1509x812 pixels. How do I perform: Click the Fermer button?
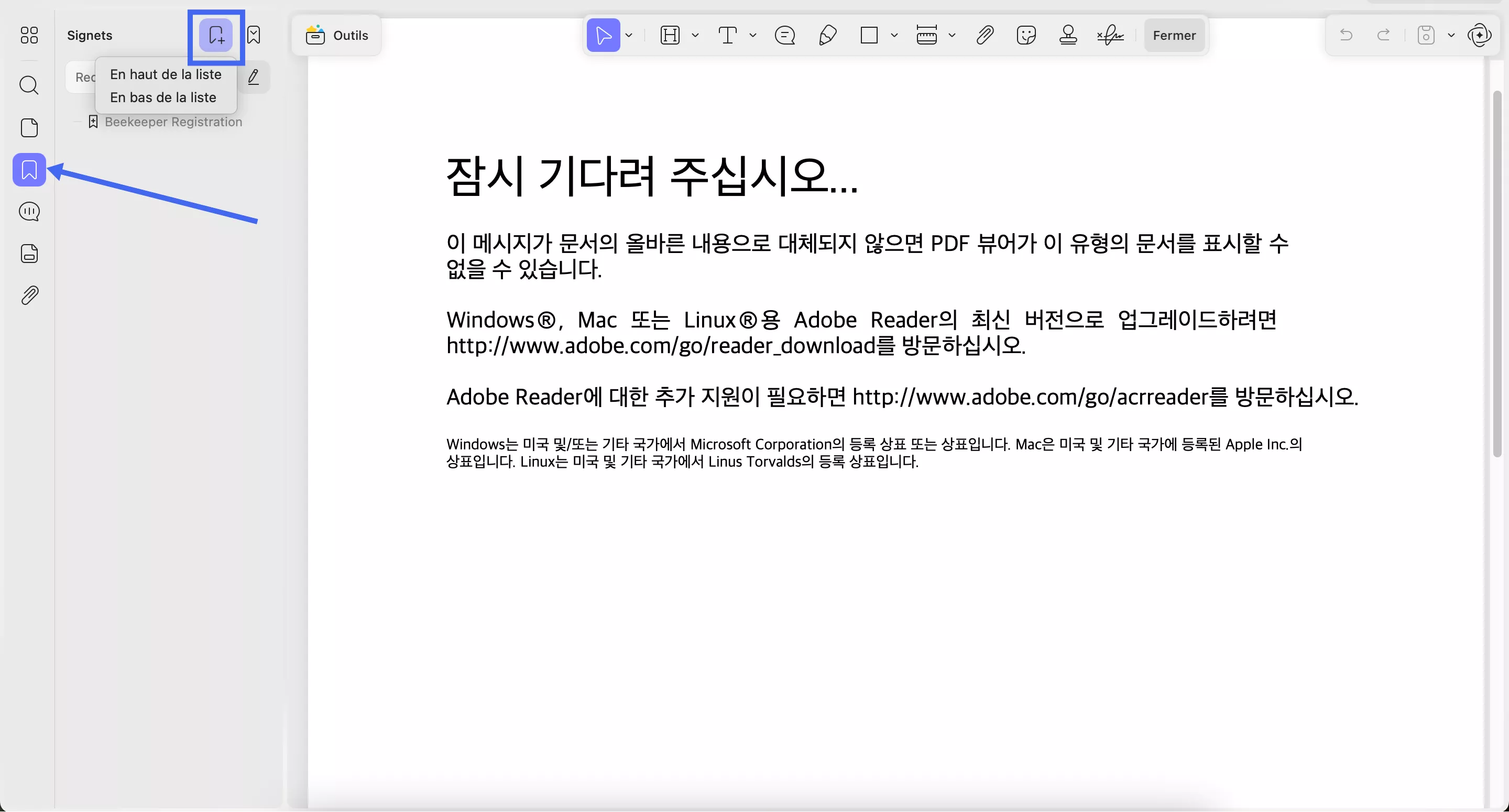click(x=1174, y=35)
